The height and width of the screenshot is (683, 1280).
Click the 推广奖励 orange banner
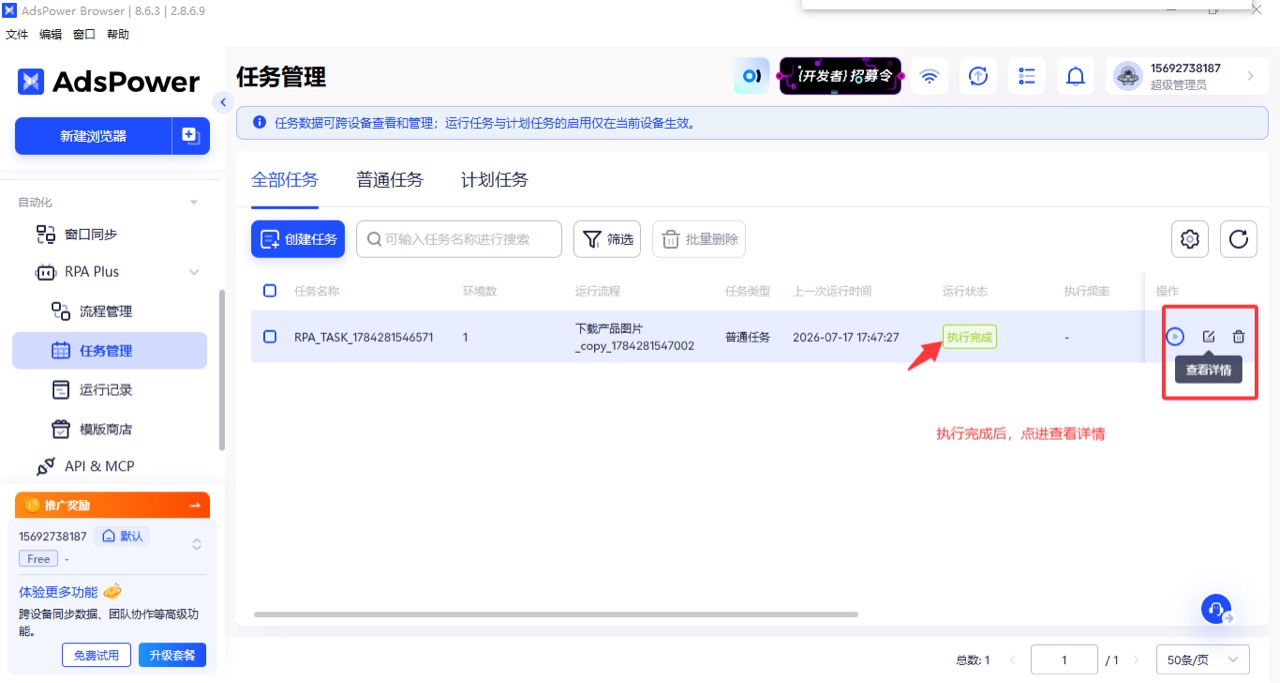pyautogui.click(x=112, y=505)
